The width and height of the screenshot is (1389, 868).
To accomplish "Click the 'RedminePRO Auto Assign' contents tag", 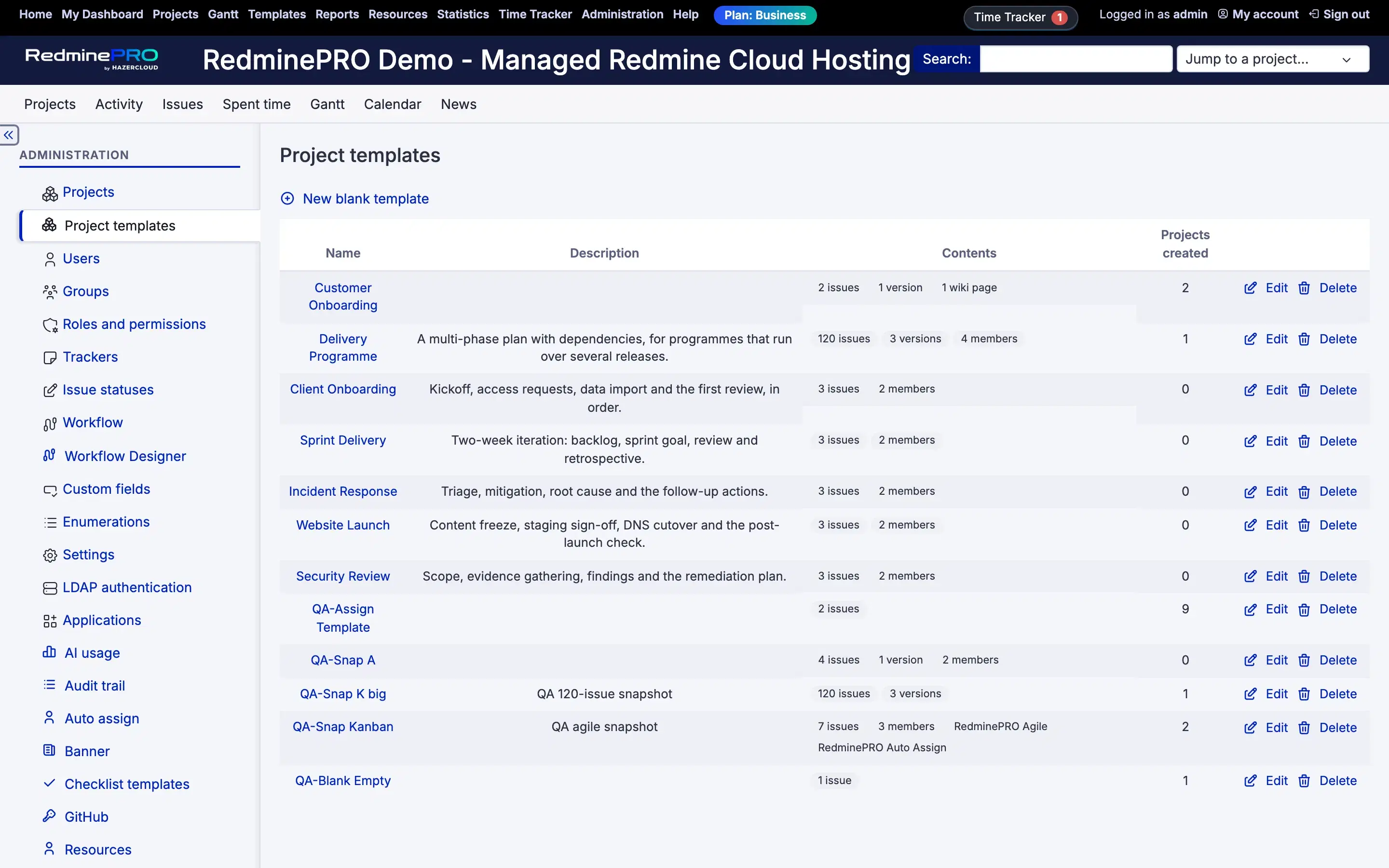I will 882,747.
